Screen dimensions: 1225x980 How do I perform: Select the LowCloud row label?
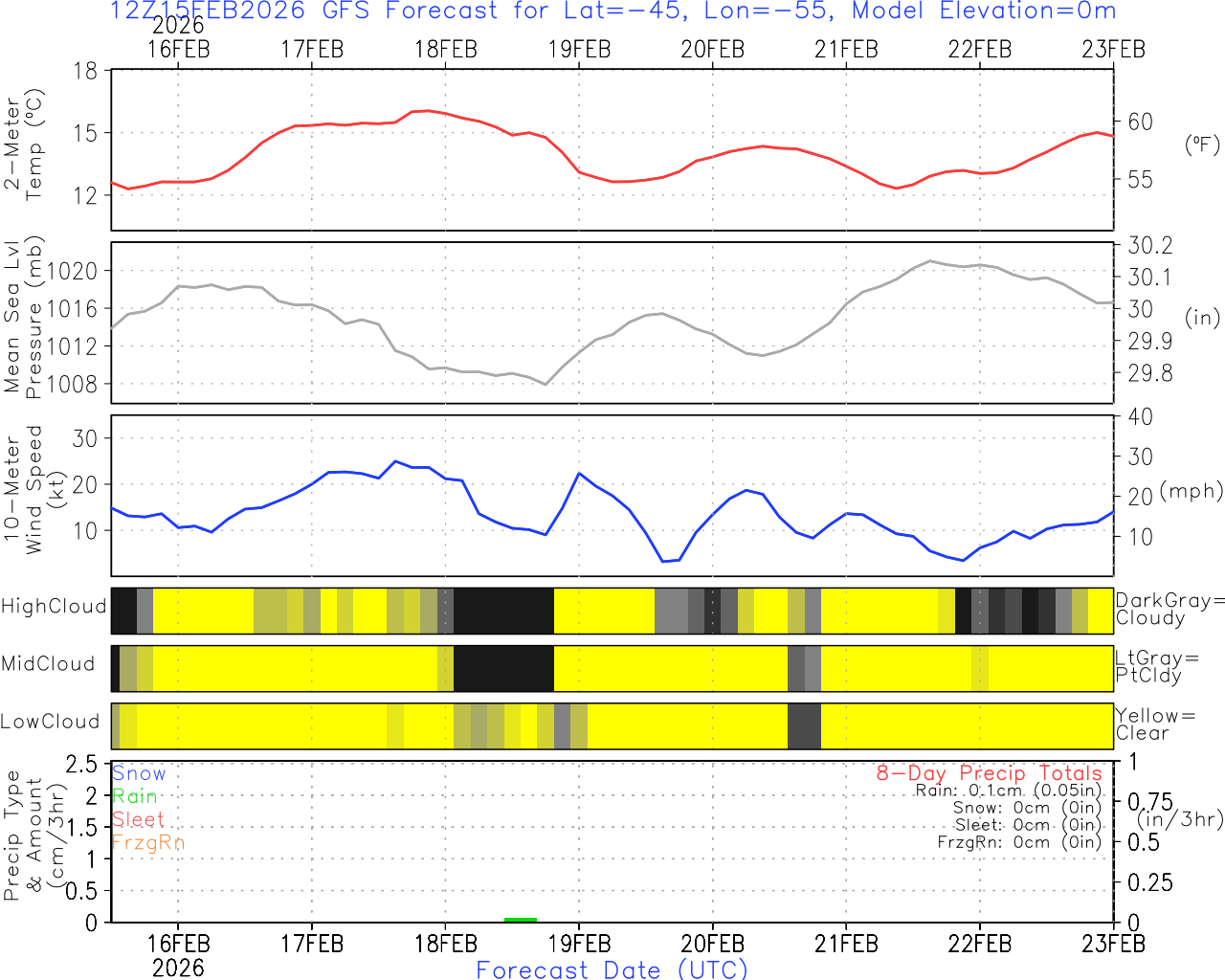[x=50, y=722]
